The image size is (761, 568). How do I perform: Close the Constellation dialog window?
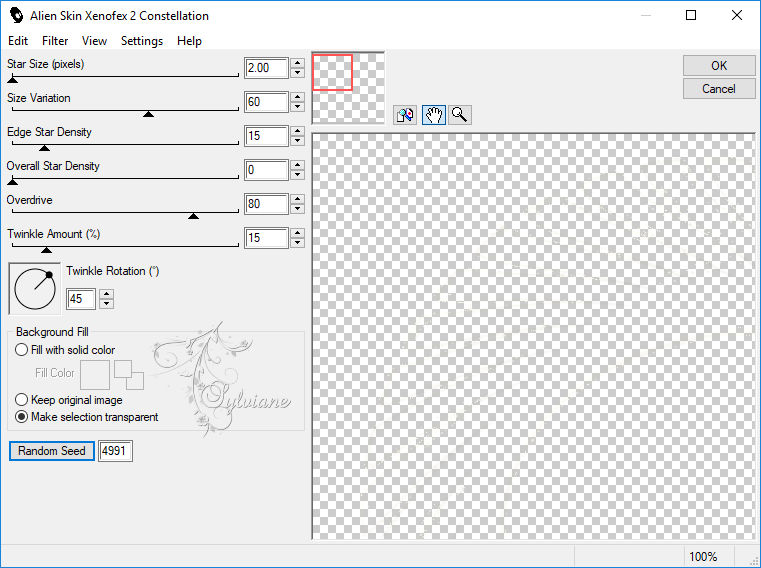pyautogui.click(x=737, y=15)
